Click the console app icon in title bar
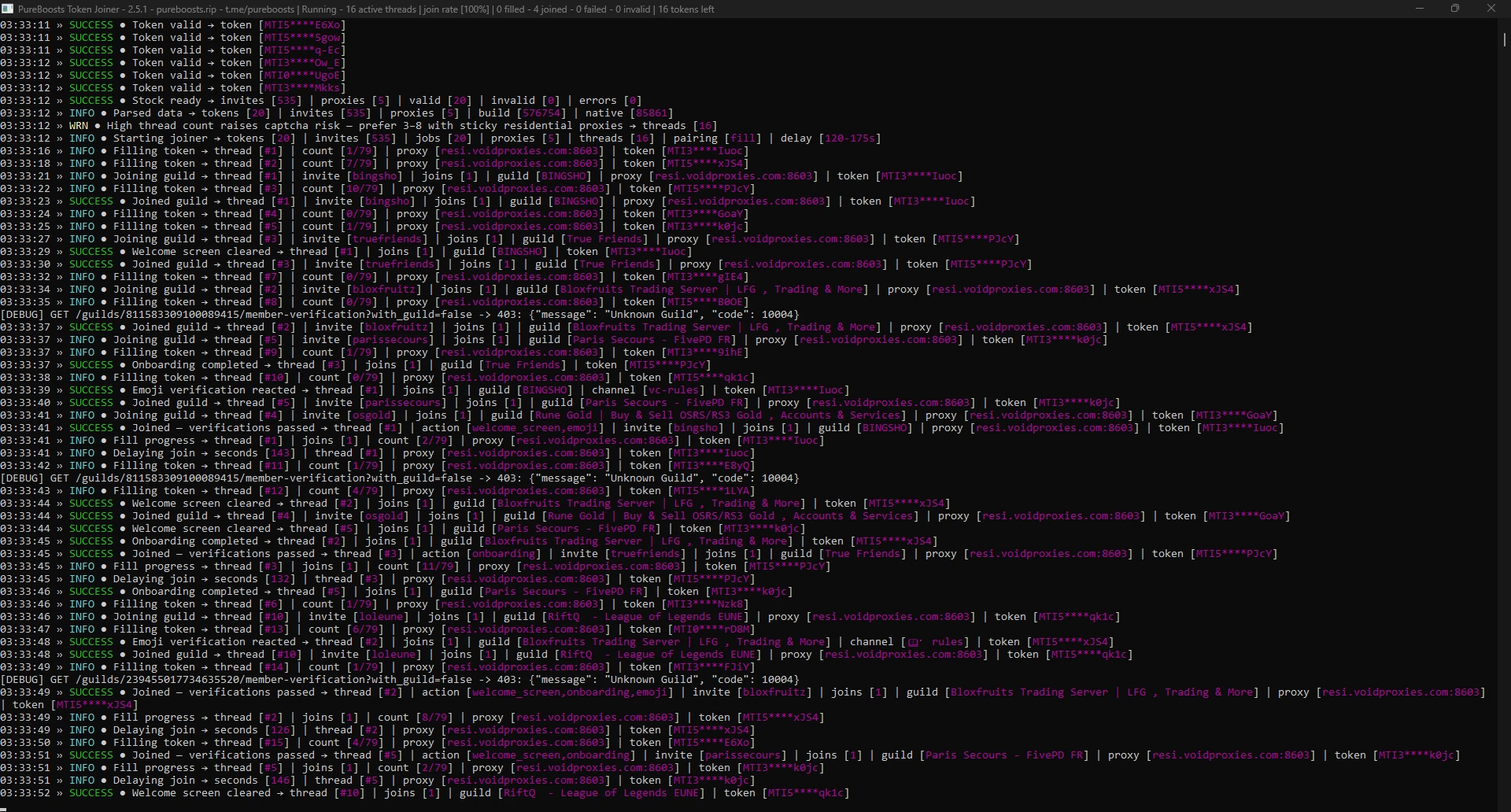1511x812 pixels. (7, 9)
